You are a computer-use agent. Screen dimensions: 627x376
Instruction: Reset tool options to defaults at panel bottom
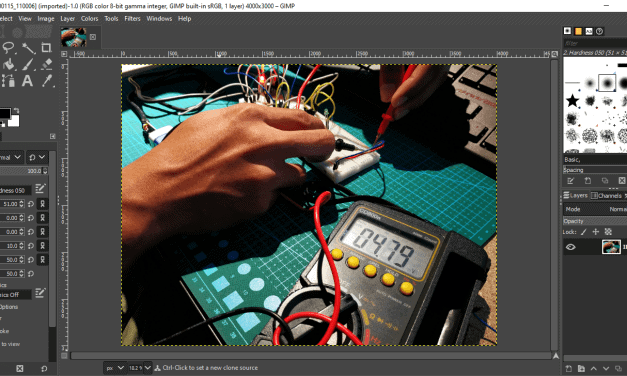(44, 368)
